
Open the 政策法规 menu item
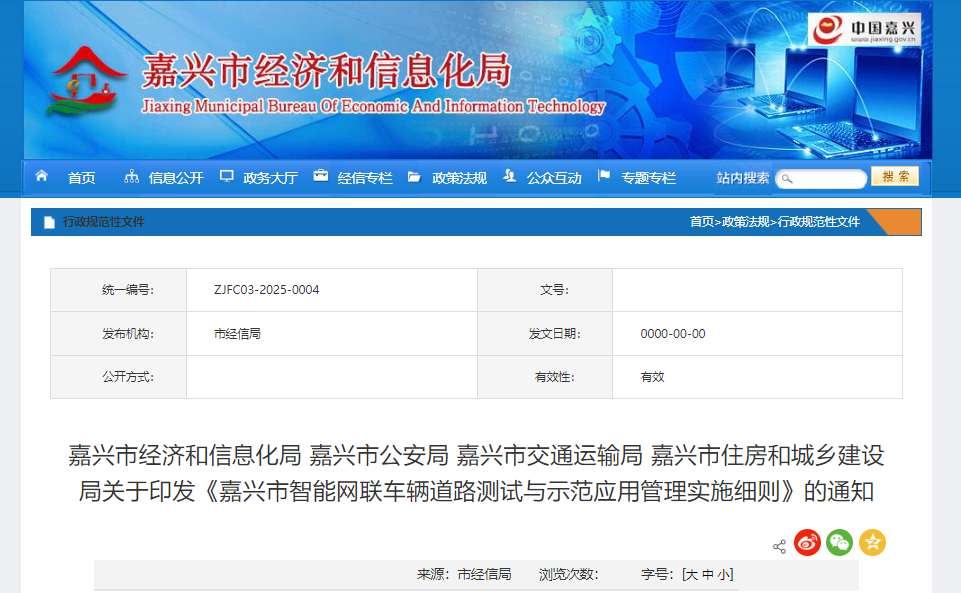459,178
